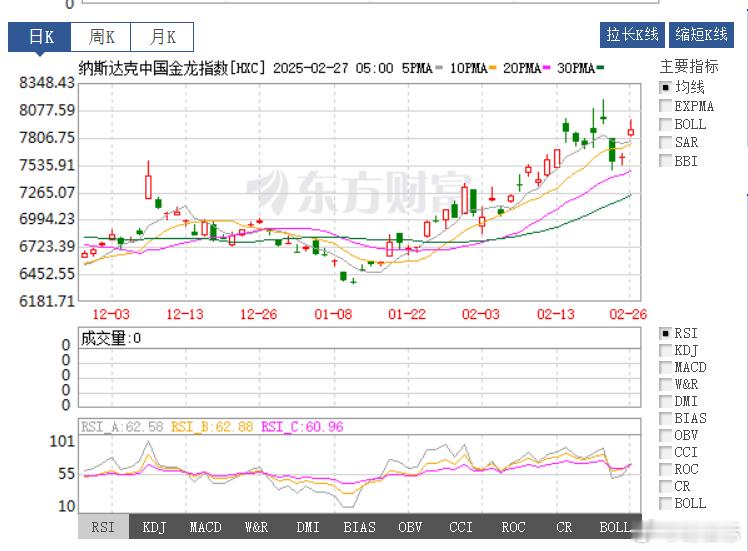Click the latest red candlestick at 02-26
Screen dimensions: 748x551
pyautogui.click(x=631, y=130)
